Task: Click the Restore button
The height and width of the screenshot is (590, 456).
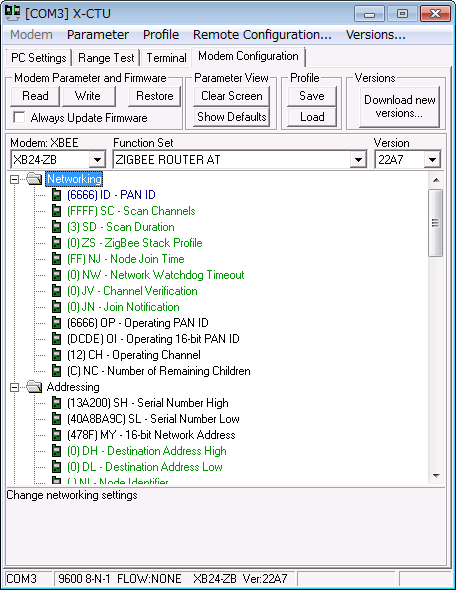Action: (x=155, y=96)
